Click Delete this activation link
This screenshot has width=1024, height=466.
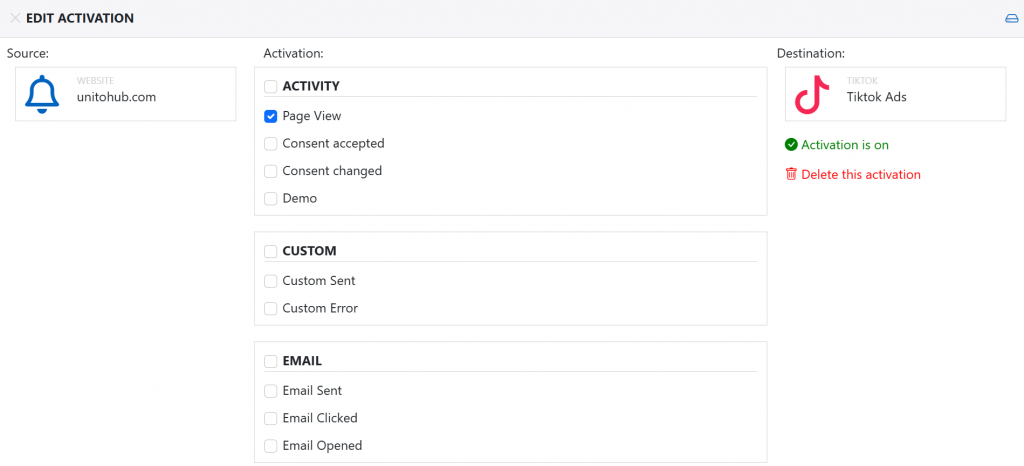coord(861,174)
